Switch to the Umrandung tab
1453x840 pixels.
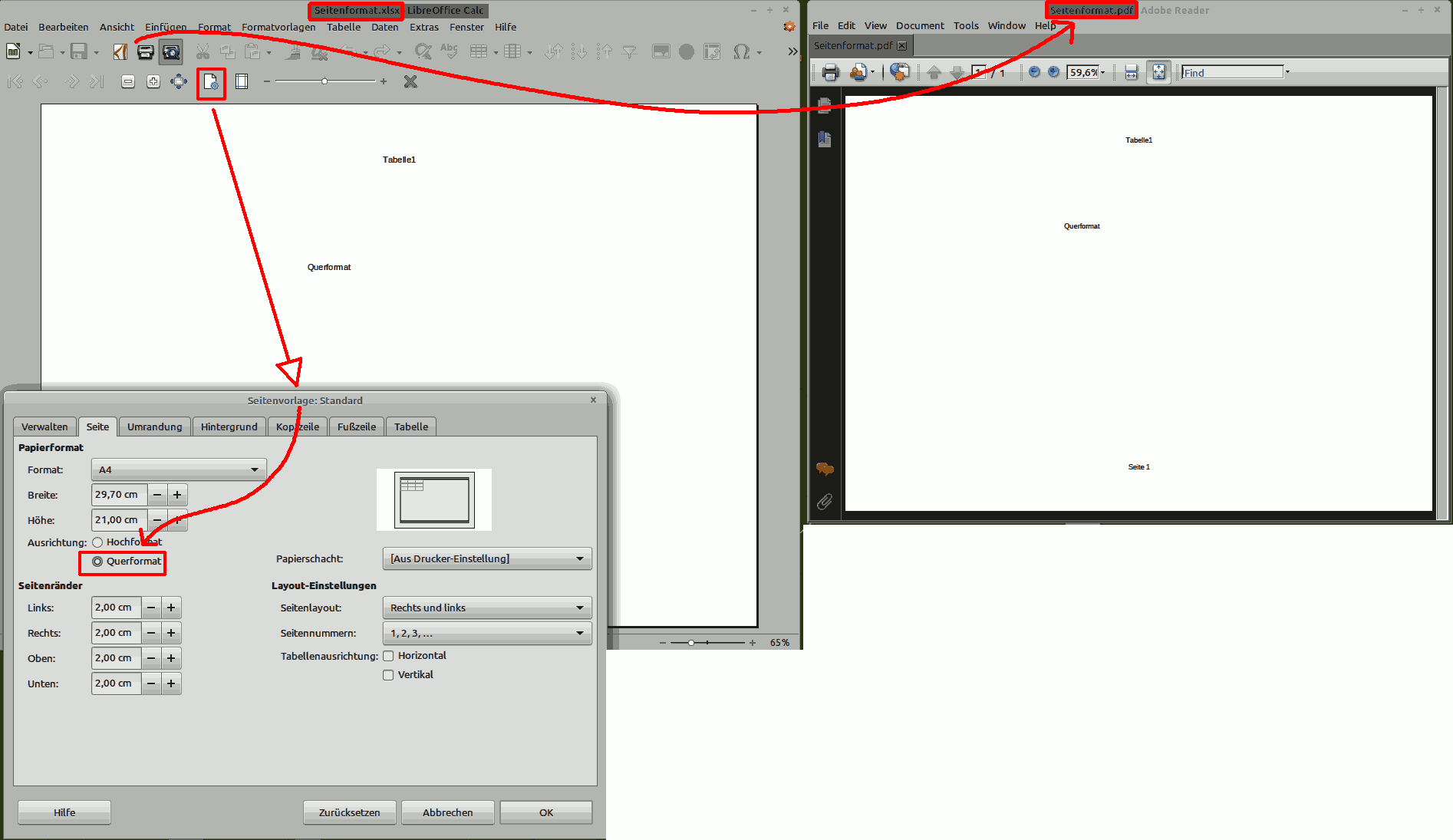tap(154, 427)
